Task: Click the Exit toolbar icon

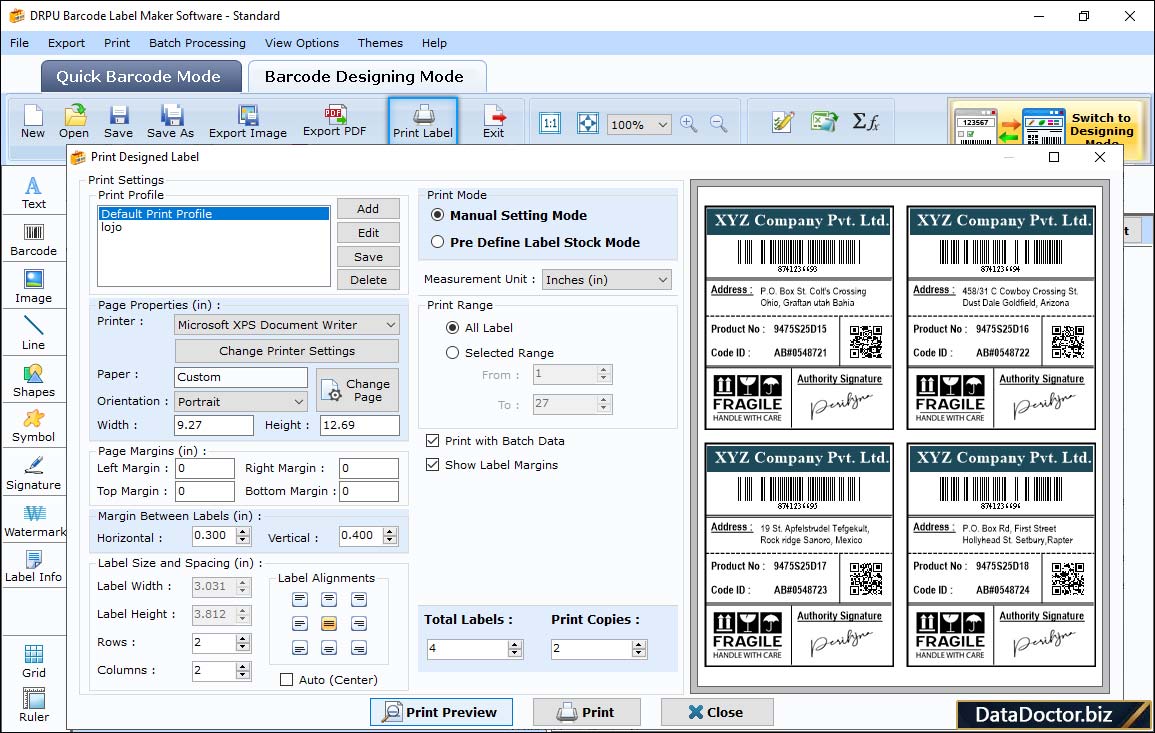Action: [494, 122]
